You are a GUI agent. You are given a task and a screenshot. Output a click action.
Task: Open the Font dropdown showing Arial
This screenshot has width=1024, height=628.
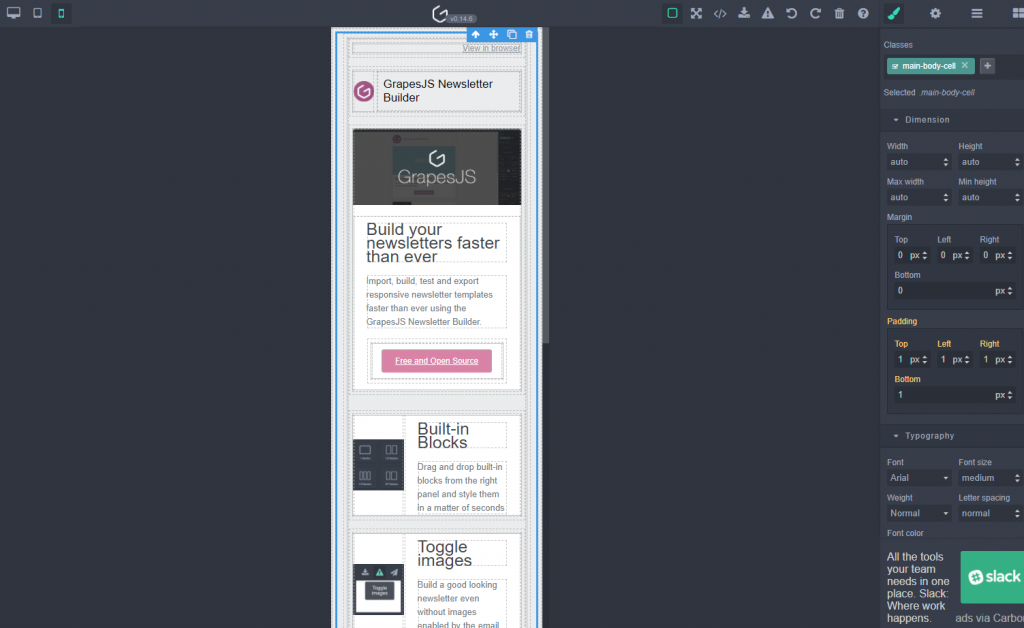(x=918, y=478)
